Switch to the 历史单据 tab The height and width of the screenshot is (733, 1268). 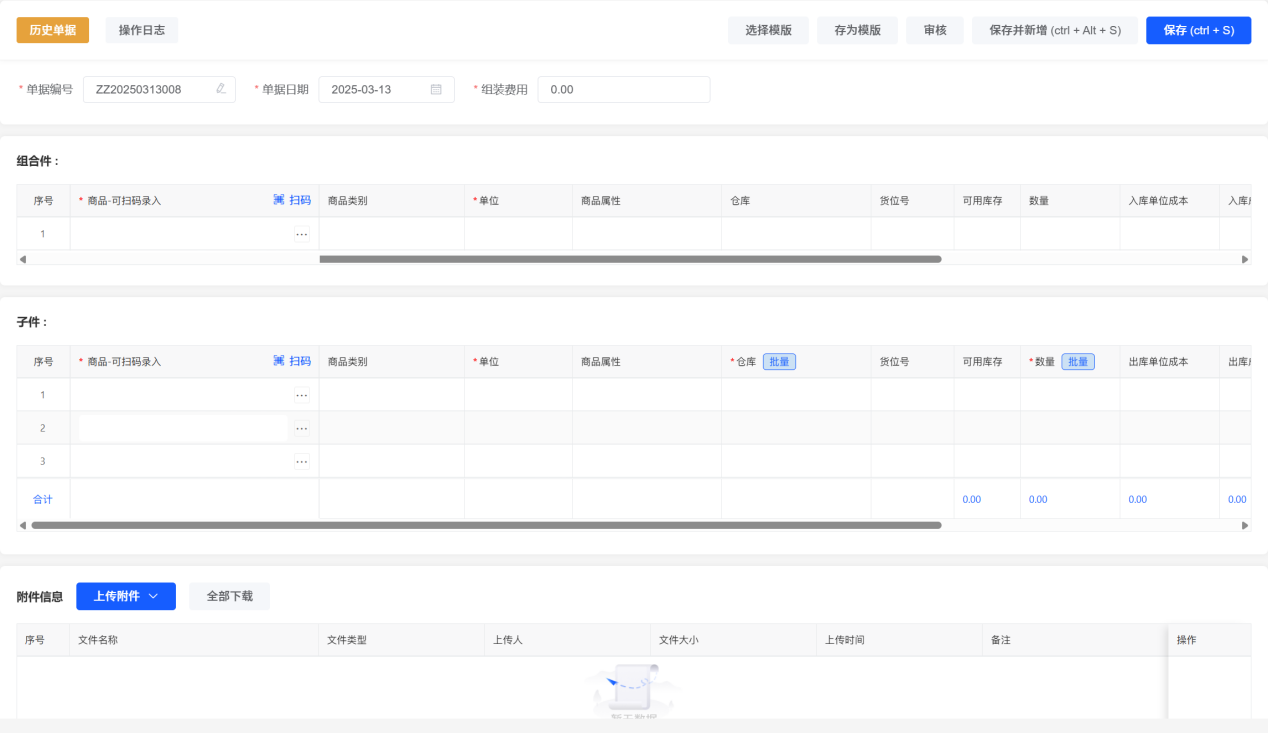click(53, 30)
